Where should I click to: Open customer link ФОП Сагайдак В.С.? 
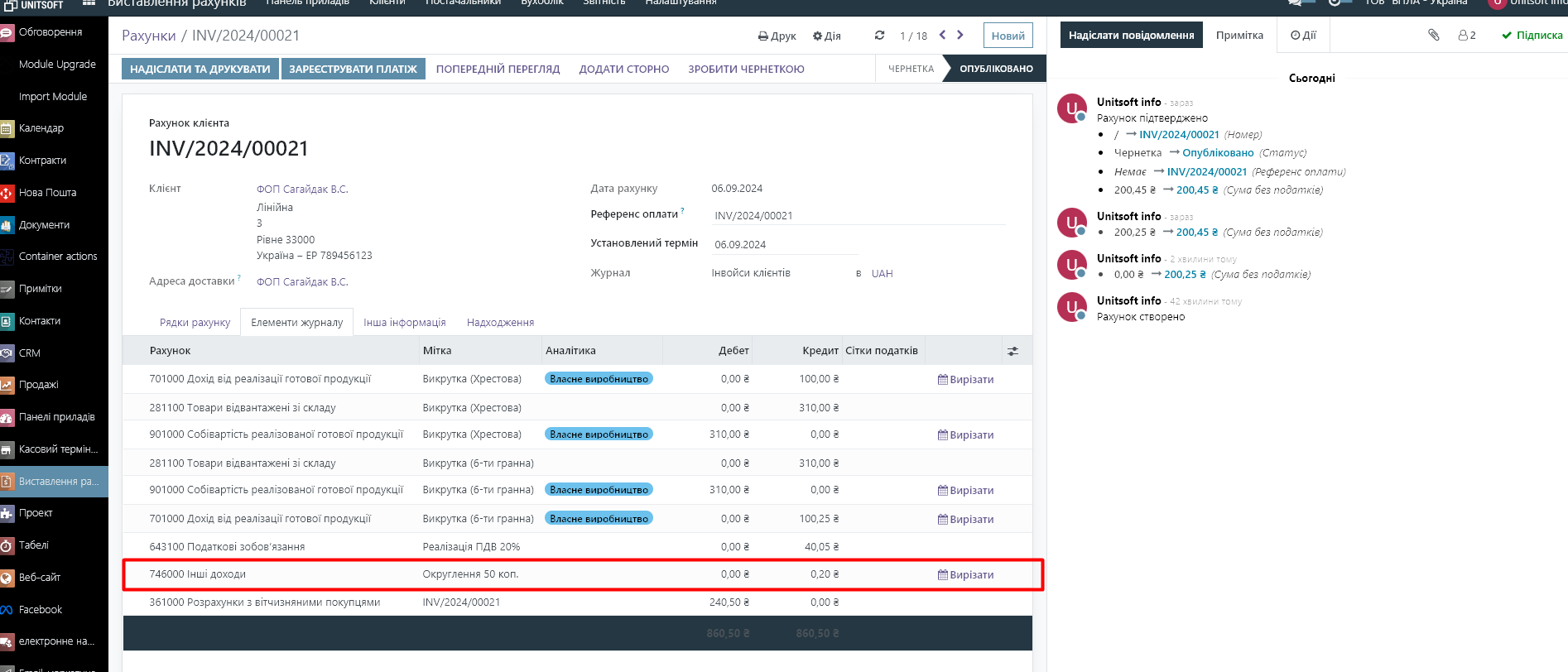(302, 190)
